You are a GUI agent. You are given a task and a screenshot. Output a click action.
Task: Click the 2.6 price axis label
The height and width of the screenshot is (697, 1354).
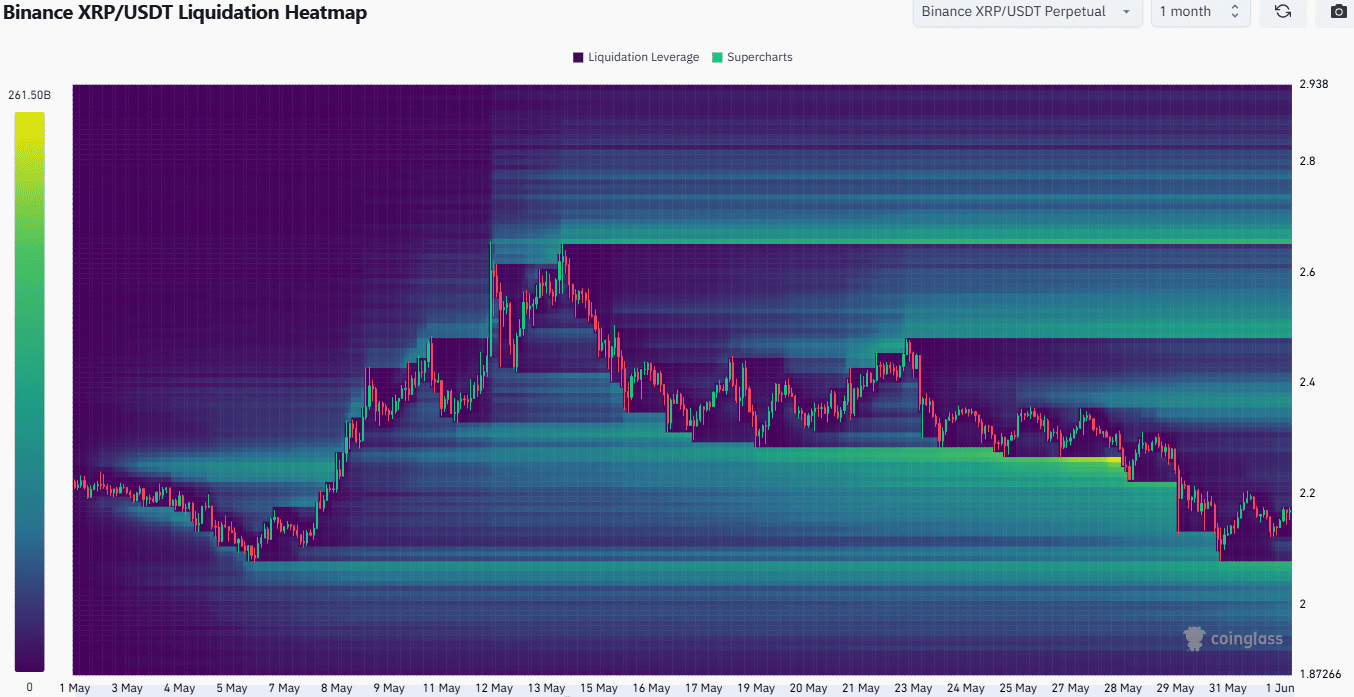1306,272
